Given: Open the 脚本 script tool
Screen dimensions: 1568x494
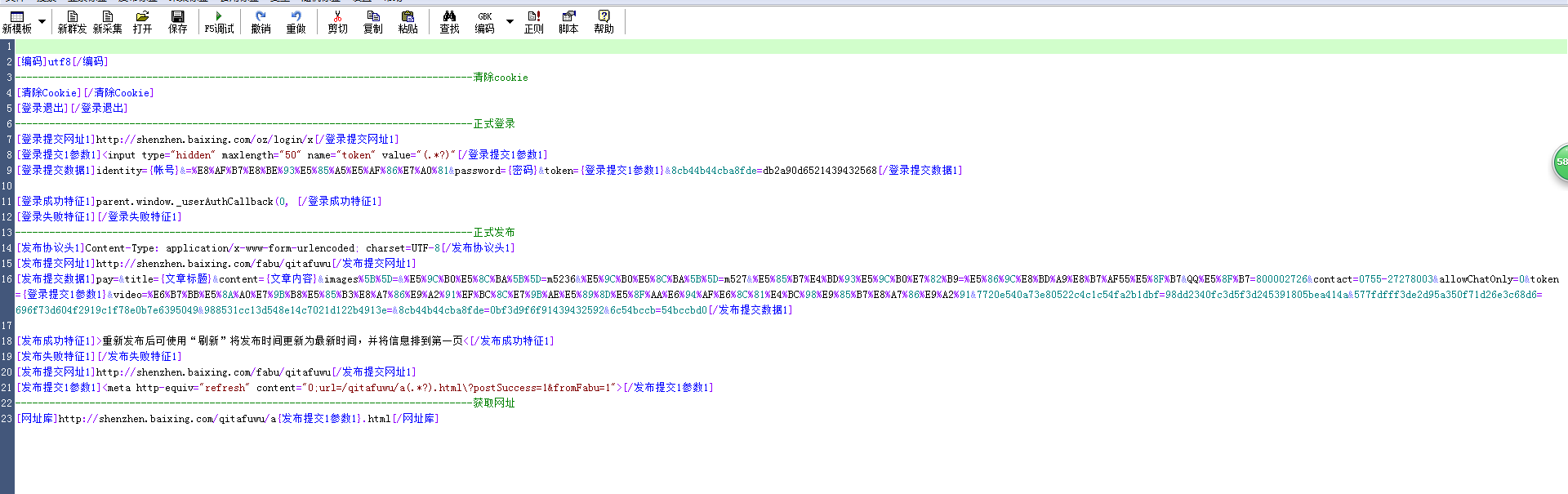Looking at the screenshot, I should pos(568,21).
